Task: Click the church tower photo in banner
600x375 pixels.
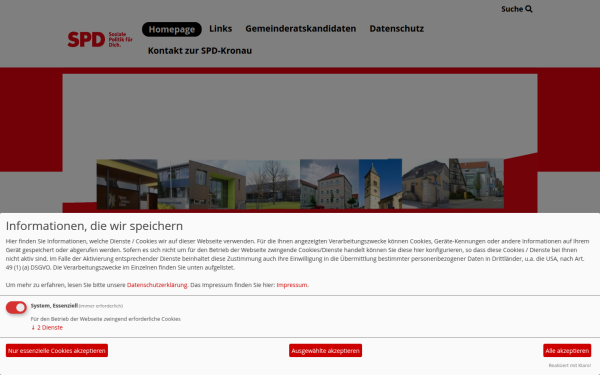Action: (380, 184)
